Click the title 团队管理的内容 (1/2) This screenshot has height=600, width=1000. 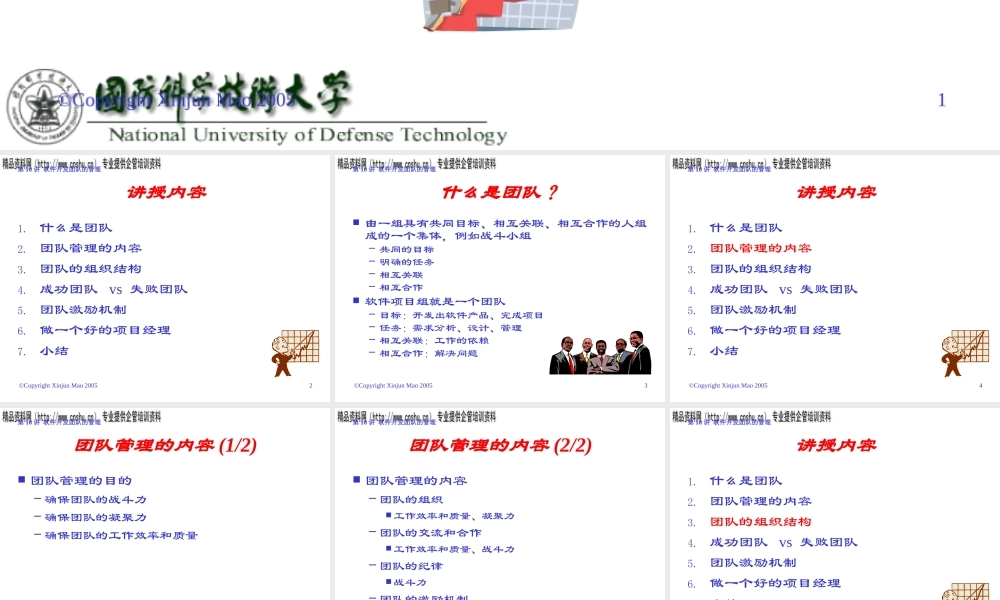coord(165,445)
